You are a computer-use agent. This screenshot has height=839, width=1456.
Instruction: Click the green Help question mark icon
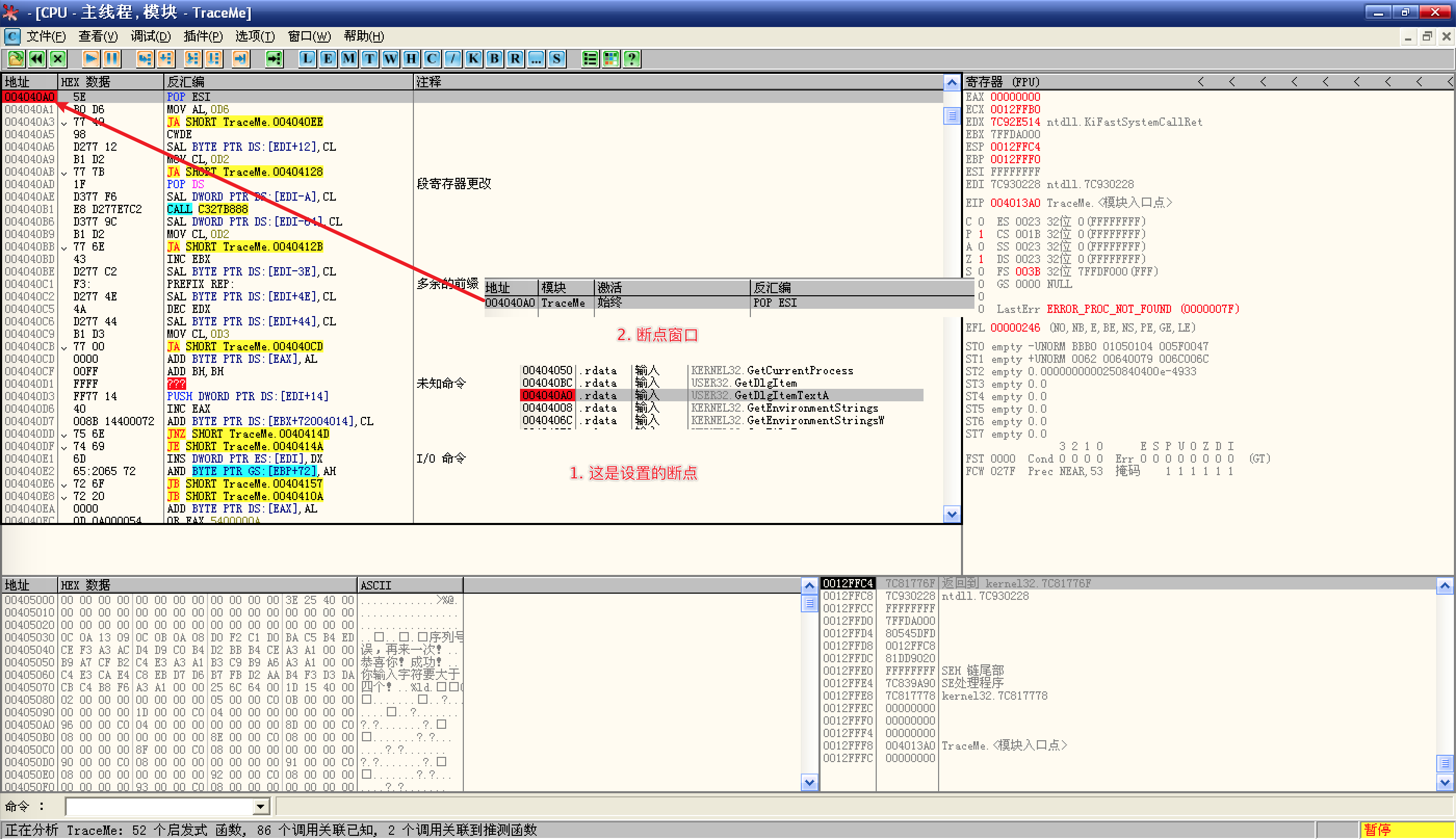(x=632, y=58)
